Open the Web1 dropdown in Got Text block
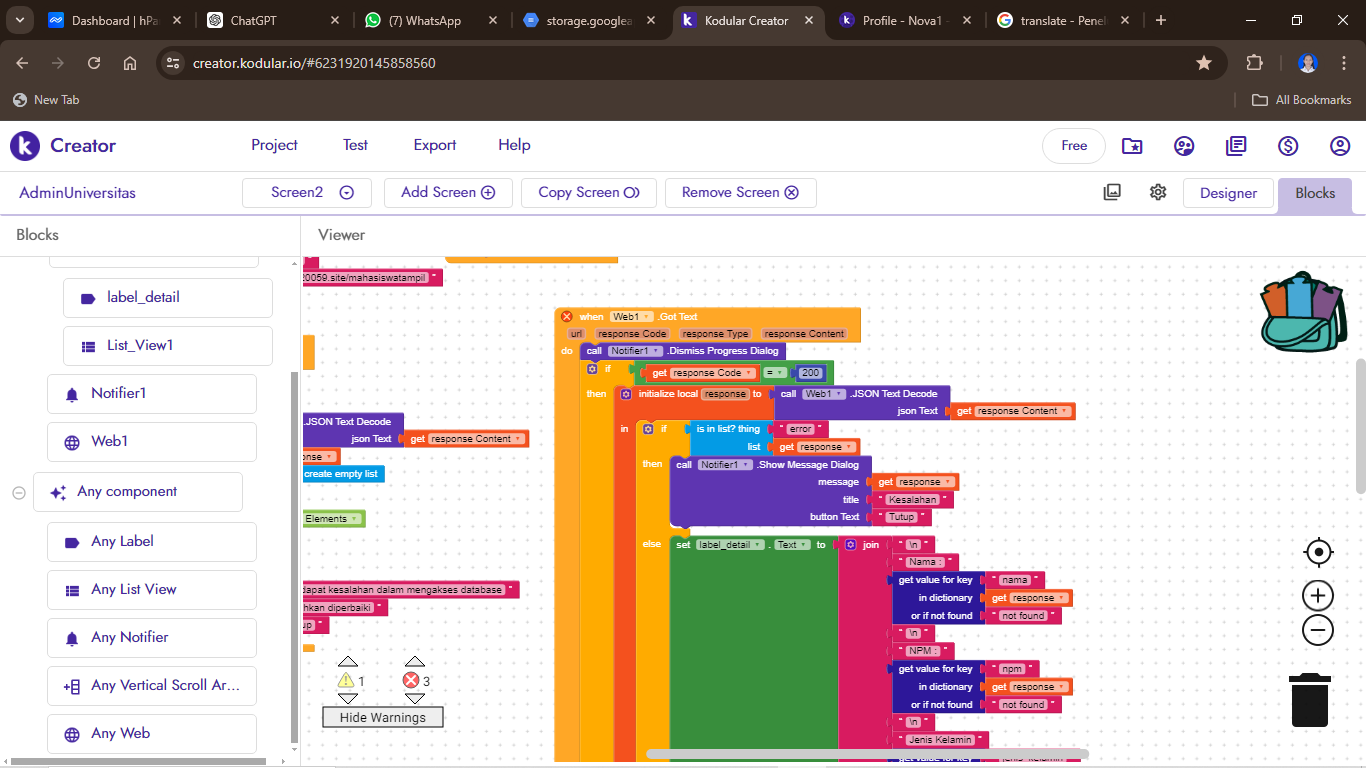This screenshot has height=768, width=1366. pyautogui.click(x=631, y=317)
